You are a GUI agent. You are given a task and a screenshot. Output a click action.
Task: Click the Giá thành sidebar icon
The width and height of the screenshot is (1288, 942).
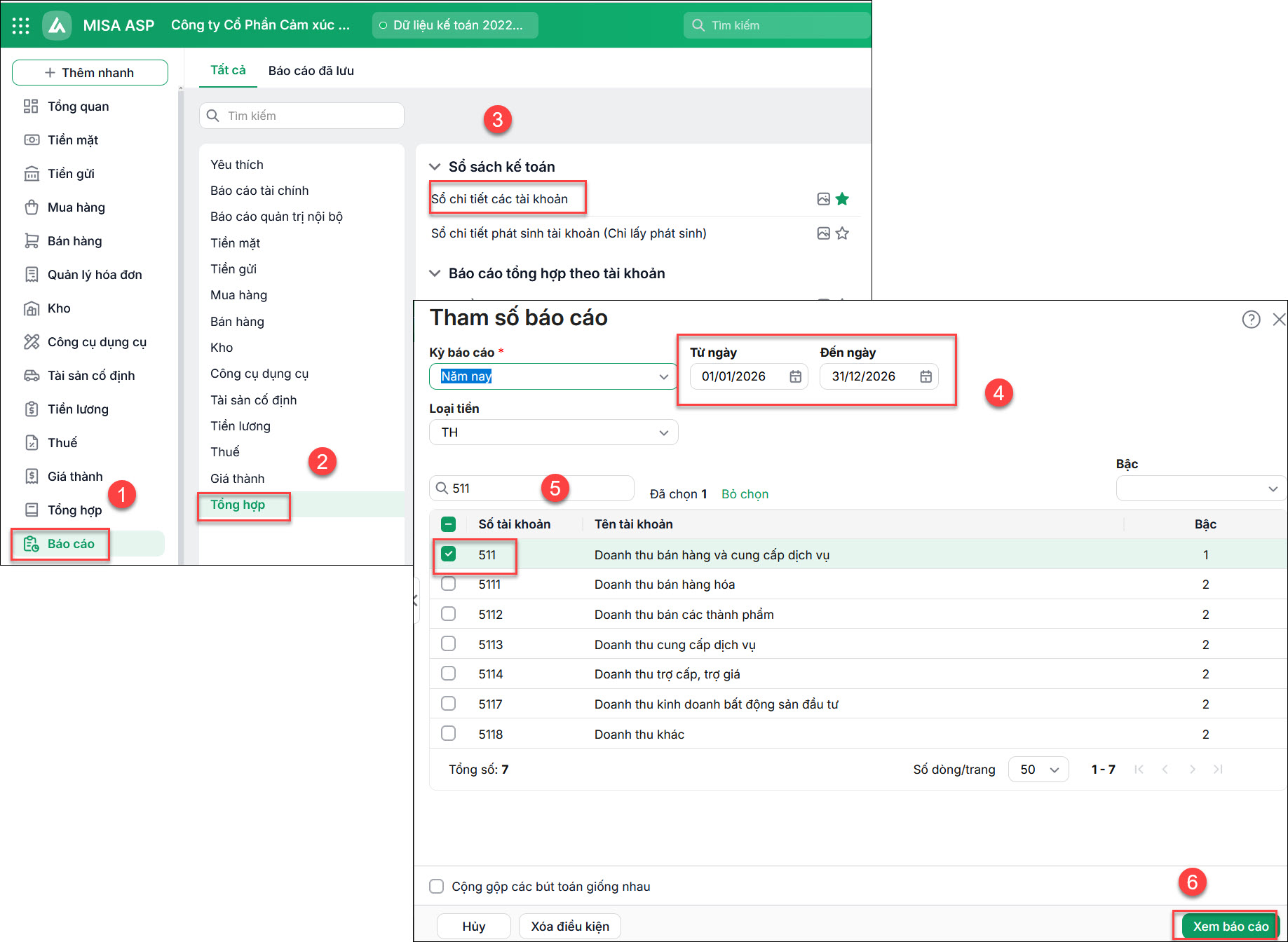click(32, 477)
